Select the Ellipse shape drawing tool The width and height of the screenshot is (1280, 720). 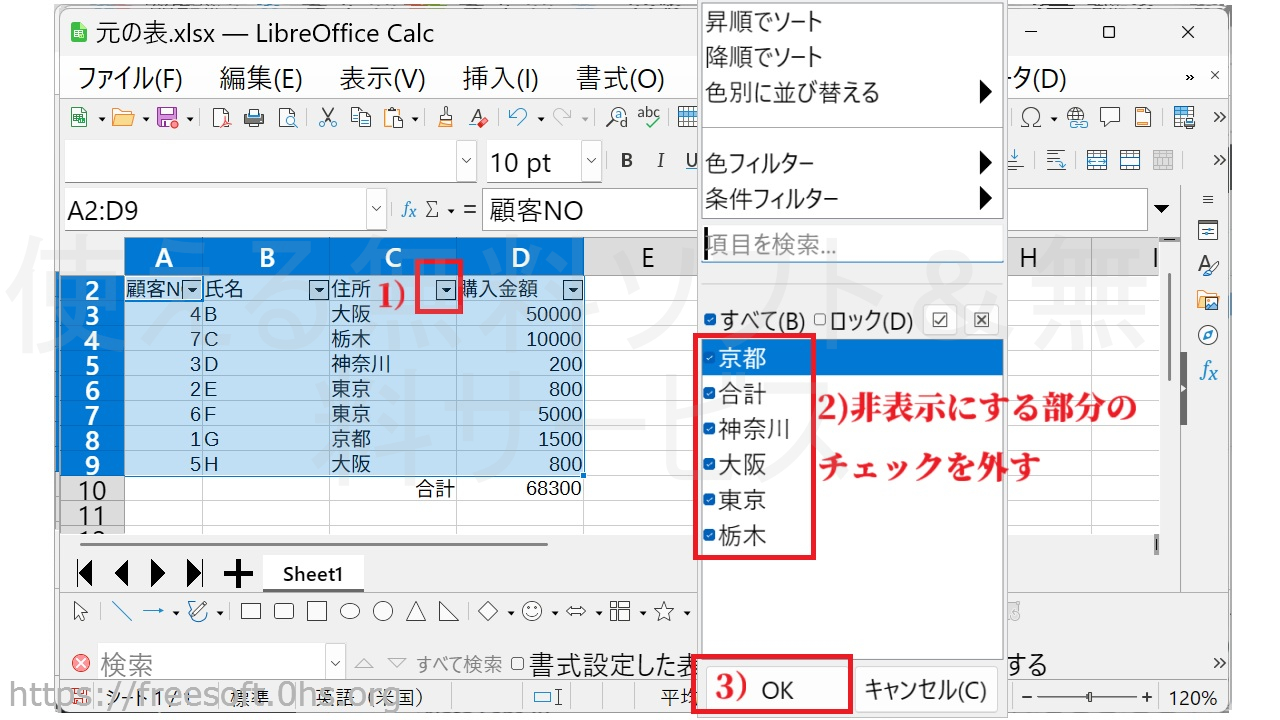[350, 611]
